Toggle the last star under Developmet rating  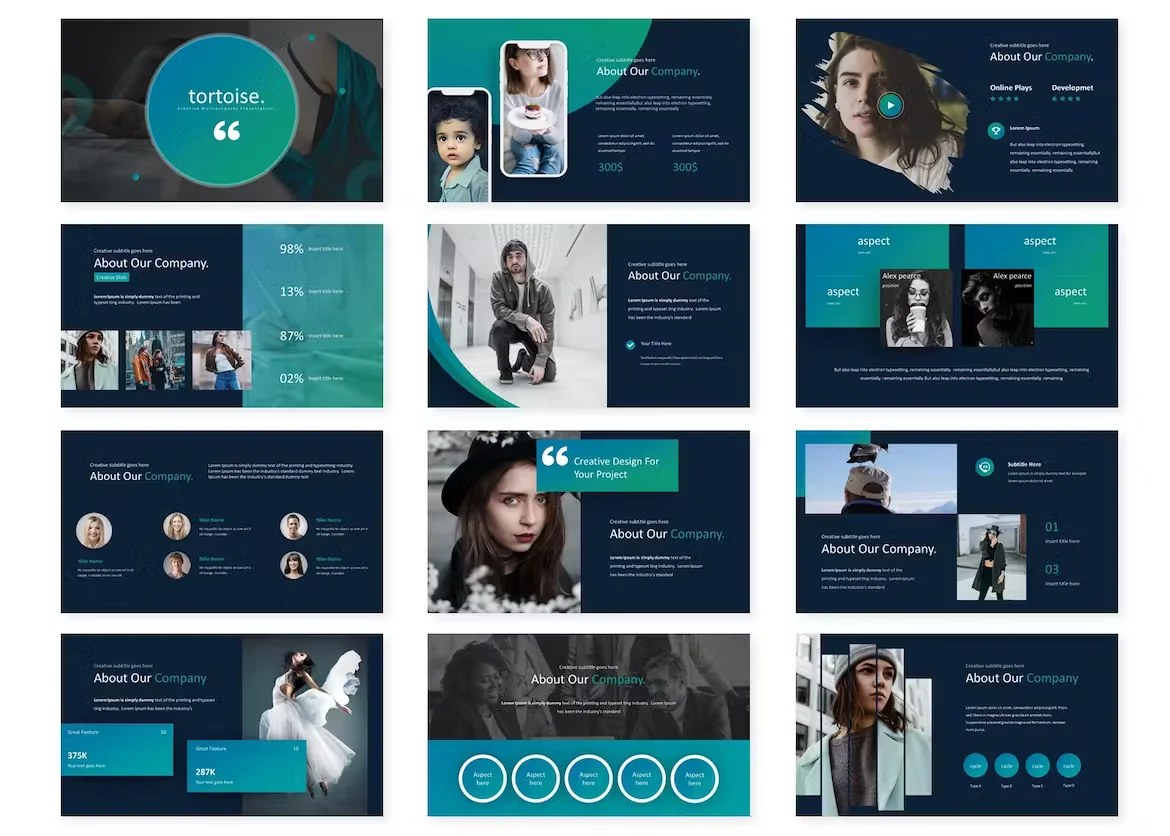tap(1077, 99)
